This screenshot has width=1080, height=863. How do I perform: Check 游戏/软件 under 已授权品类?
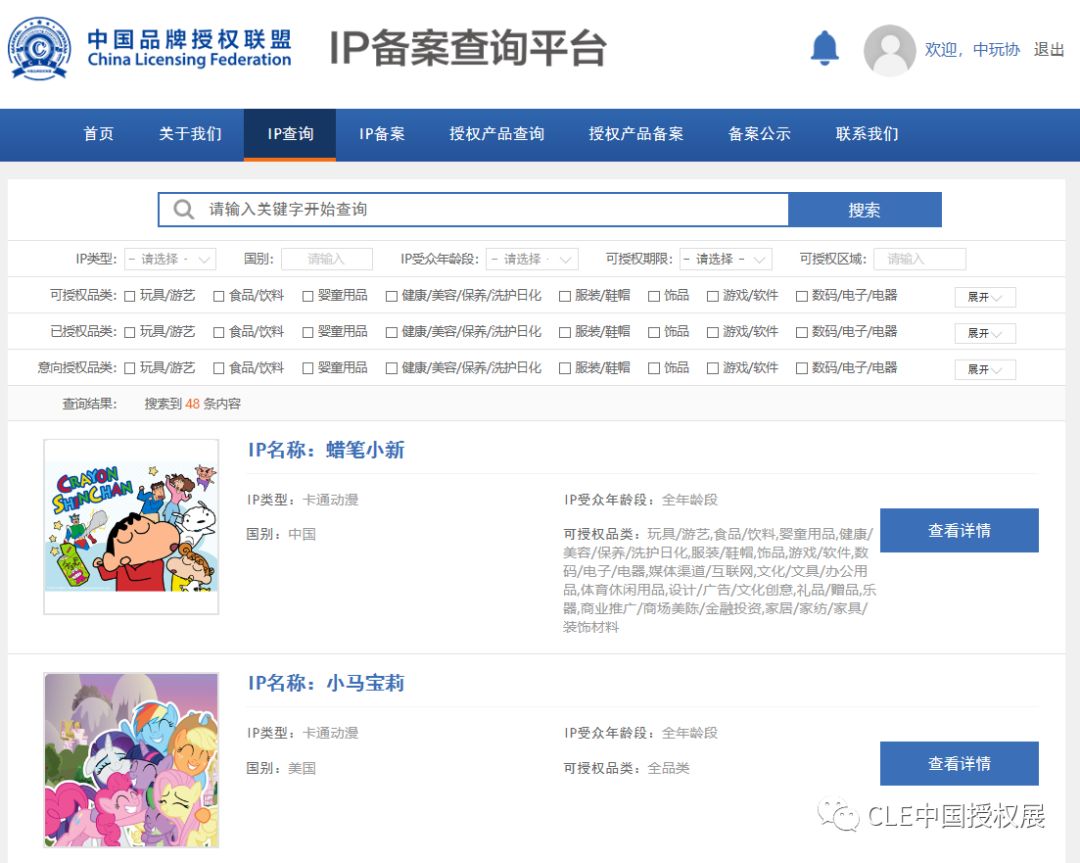click(713, 332)
